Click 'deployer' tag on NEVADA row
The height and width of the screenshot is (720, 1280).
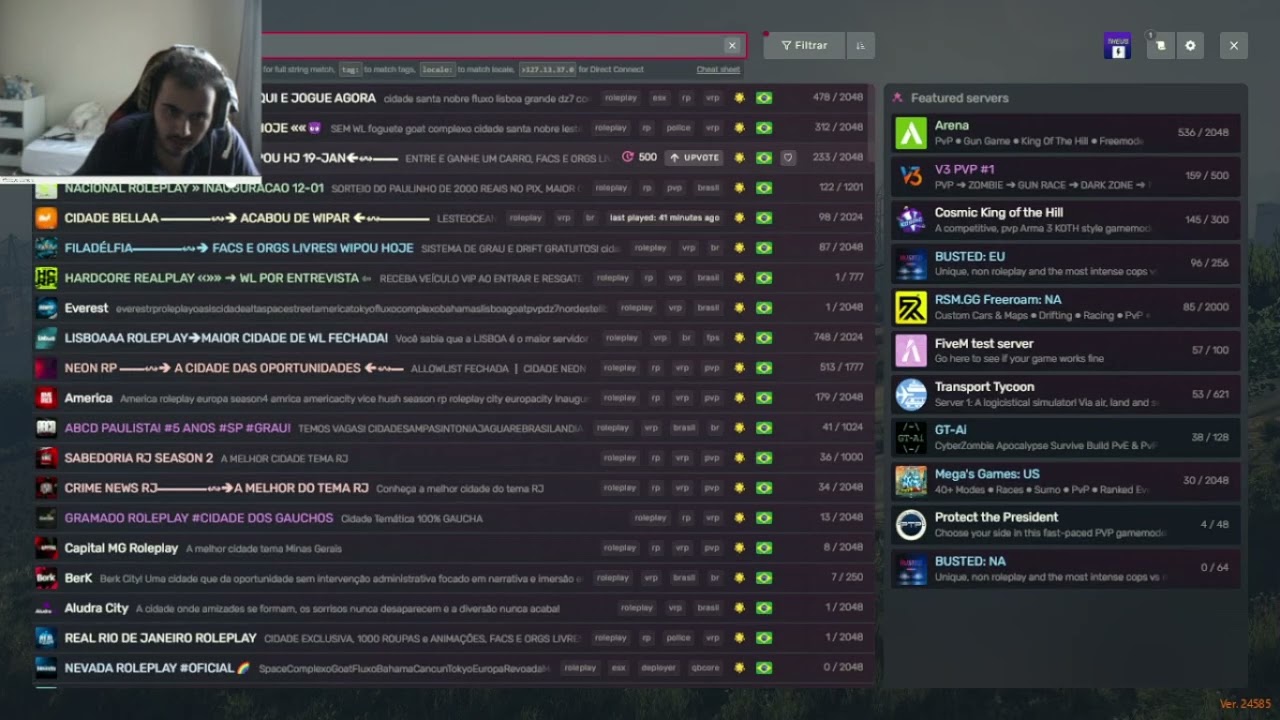pos(658,668)
